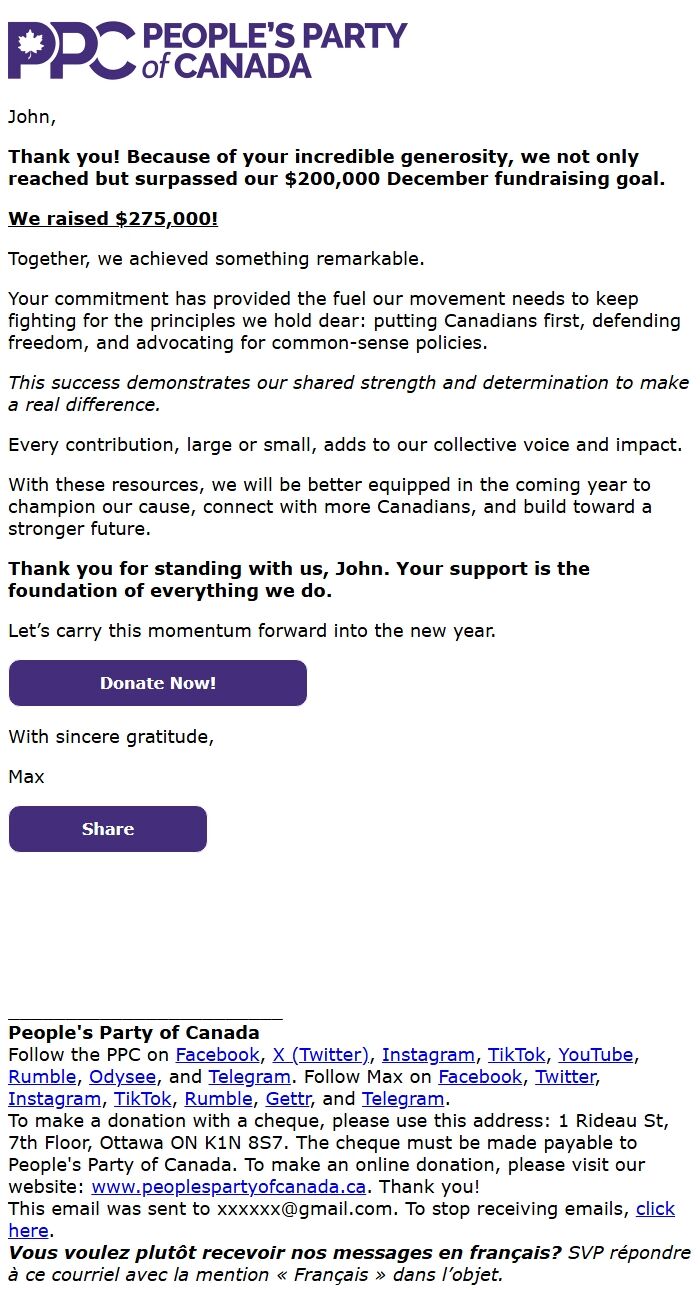Click the unsubscribe click here link
The image size is (700, 1290).
coord(655,1208)
